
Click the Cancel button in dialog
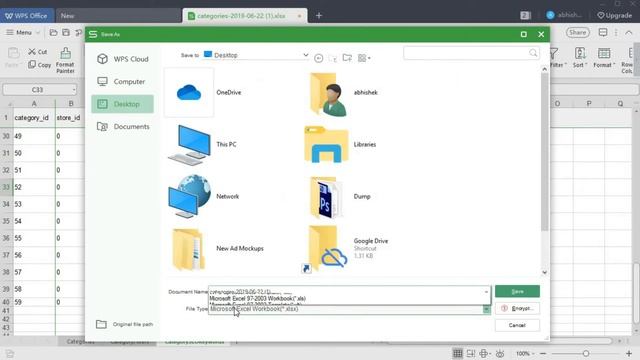click(517, 325)
